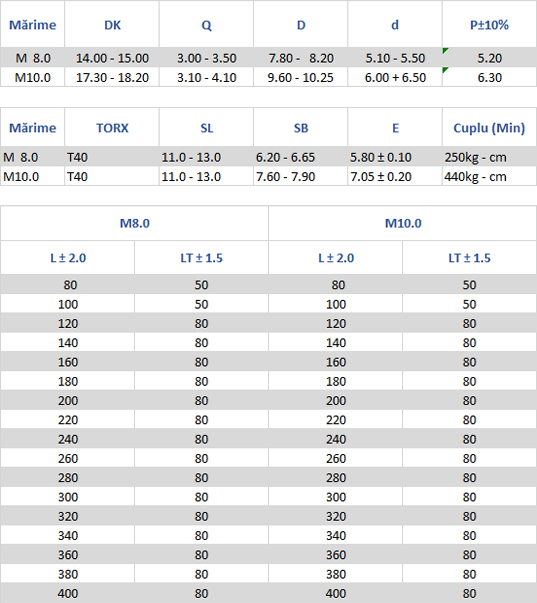The image size is (537, 603).
Task: Select cell containing 17.30 - 18.20
Action: click(x=112, y=77)
